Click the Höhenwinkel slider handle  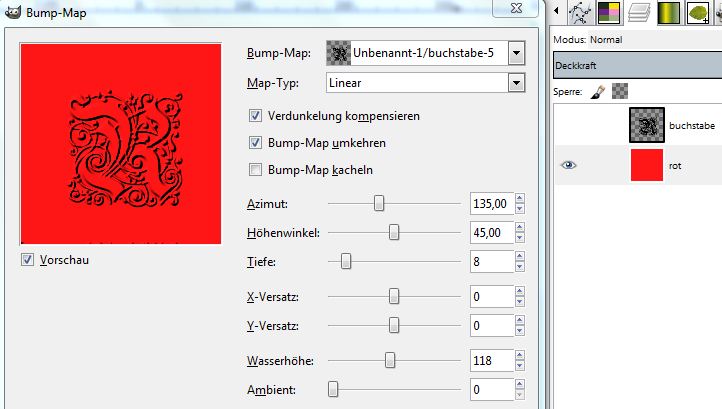pos(394,232)
